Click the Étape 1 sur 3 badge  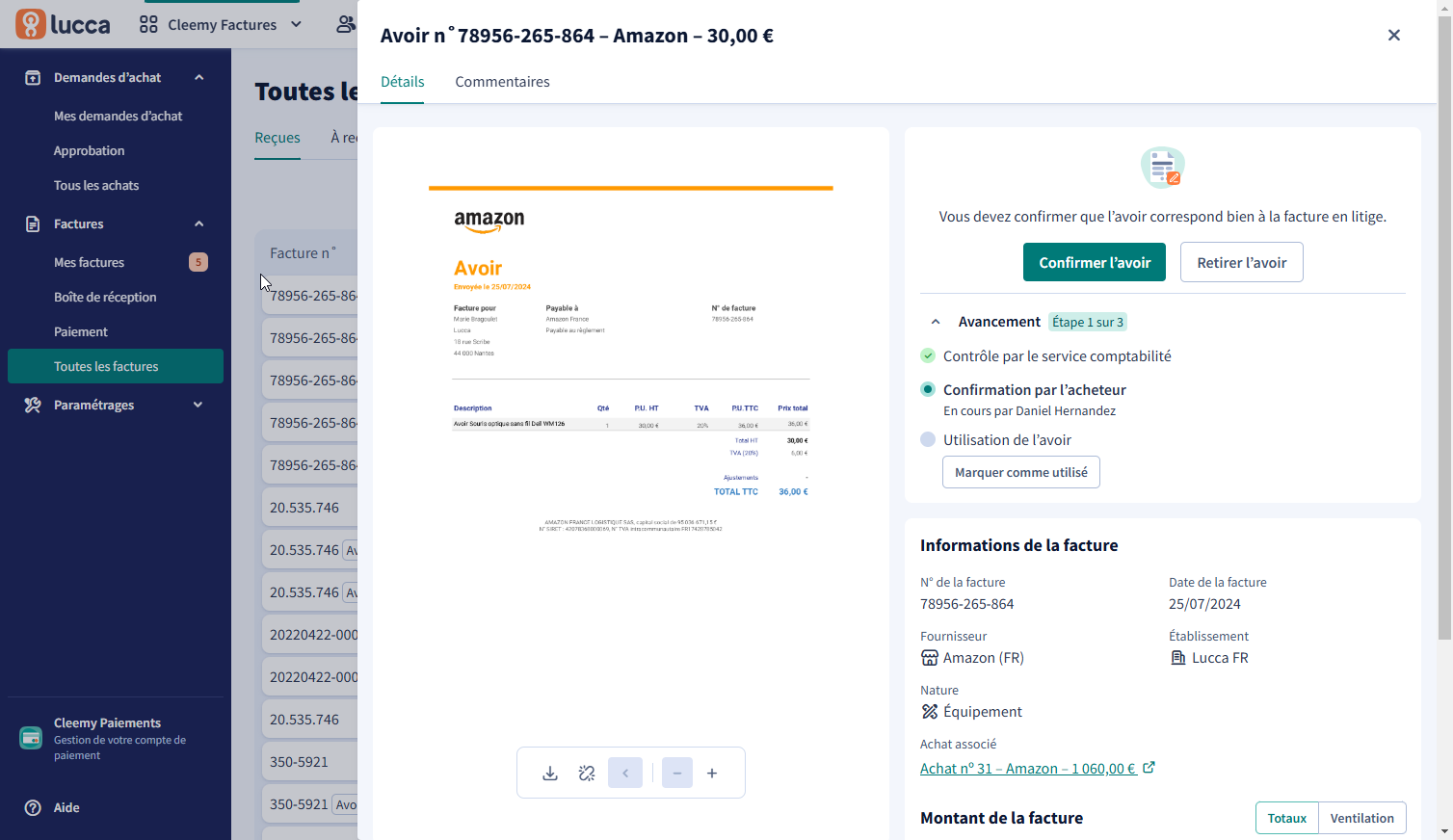(x=1088, y=322)
